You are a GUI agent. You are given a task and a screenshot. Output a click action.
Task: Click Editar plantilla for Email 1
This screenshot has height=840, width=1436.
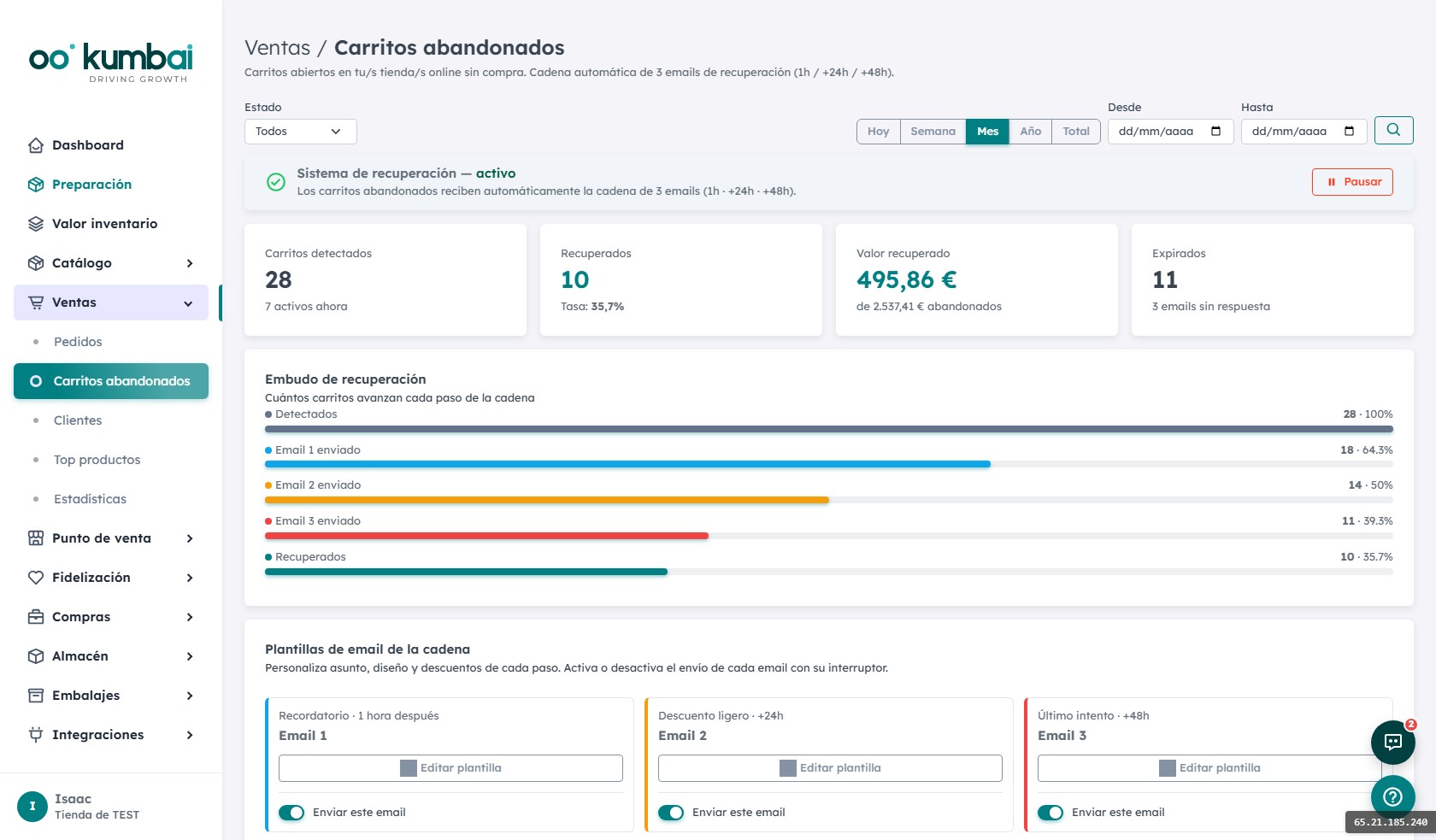[450, 768]
